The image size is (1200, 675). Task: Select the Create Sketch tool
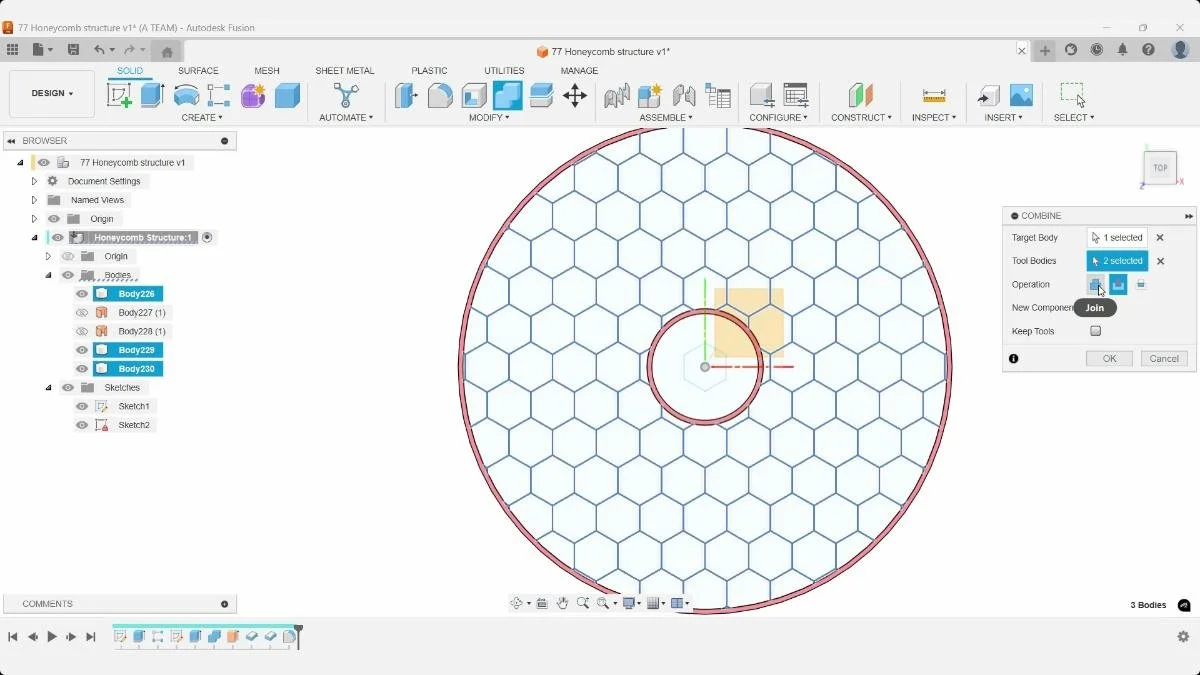point(119,95)
